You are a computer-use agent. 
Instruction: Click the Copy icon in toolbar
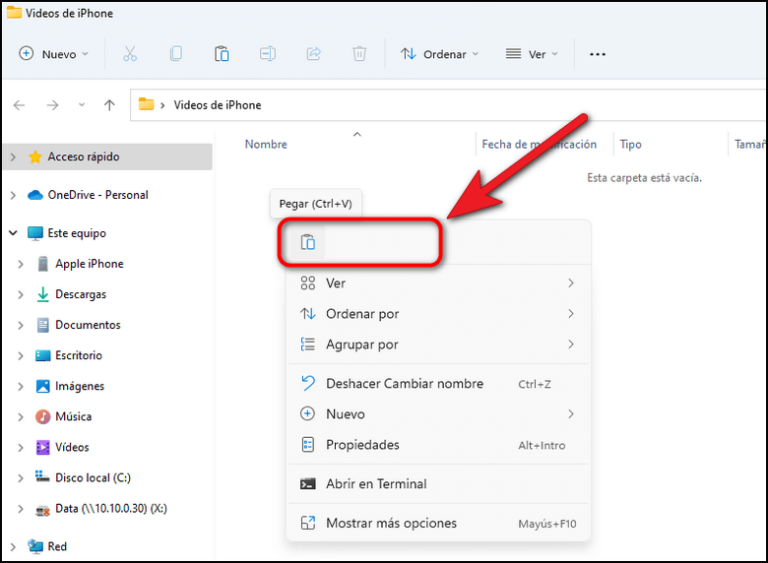176,54
